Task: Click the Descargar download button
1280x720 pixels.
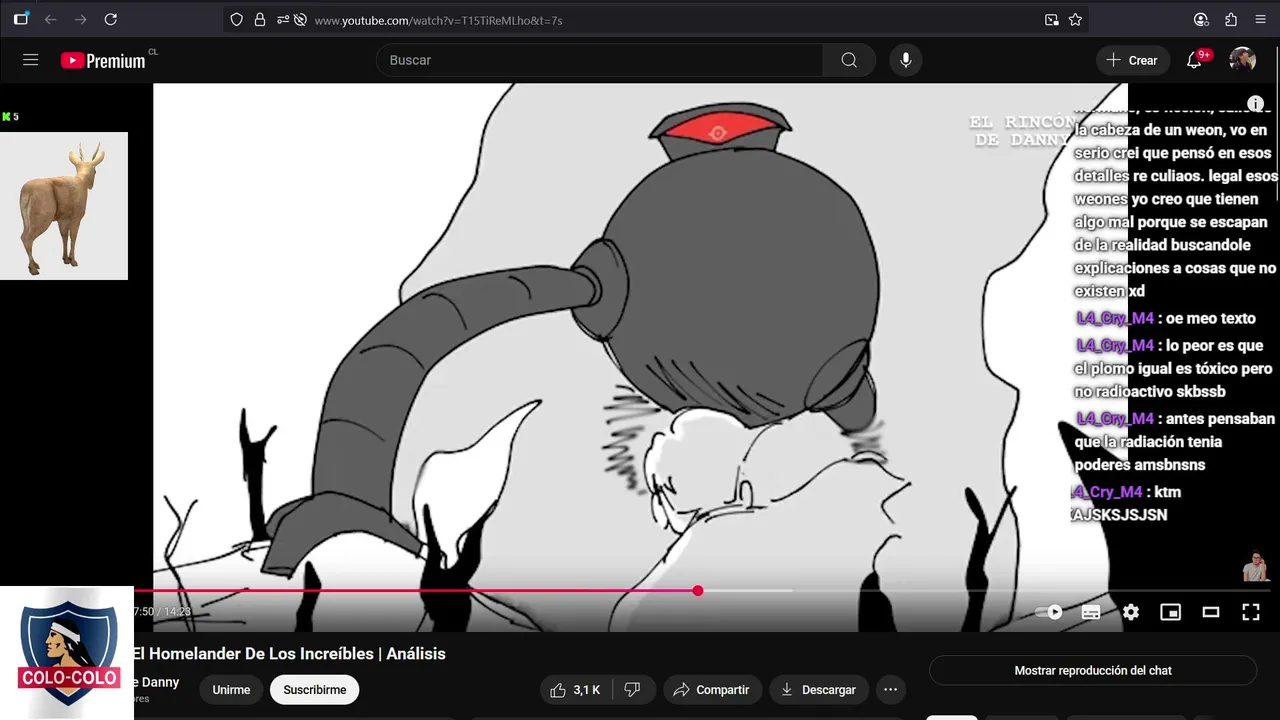Action: pyautogui.click(x=818, y=690)
